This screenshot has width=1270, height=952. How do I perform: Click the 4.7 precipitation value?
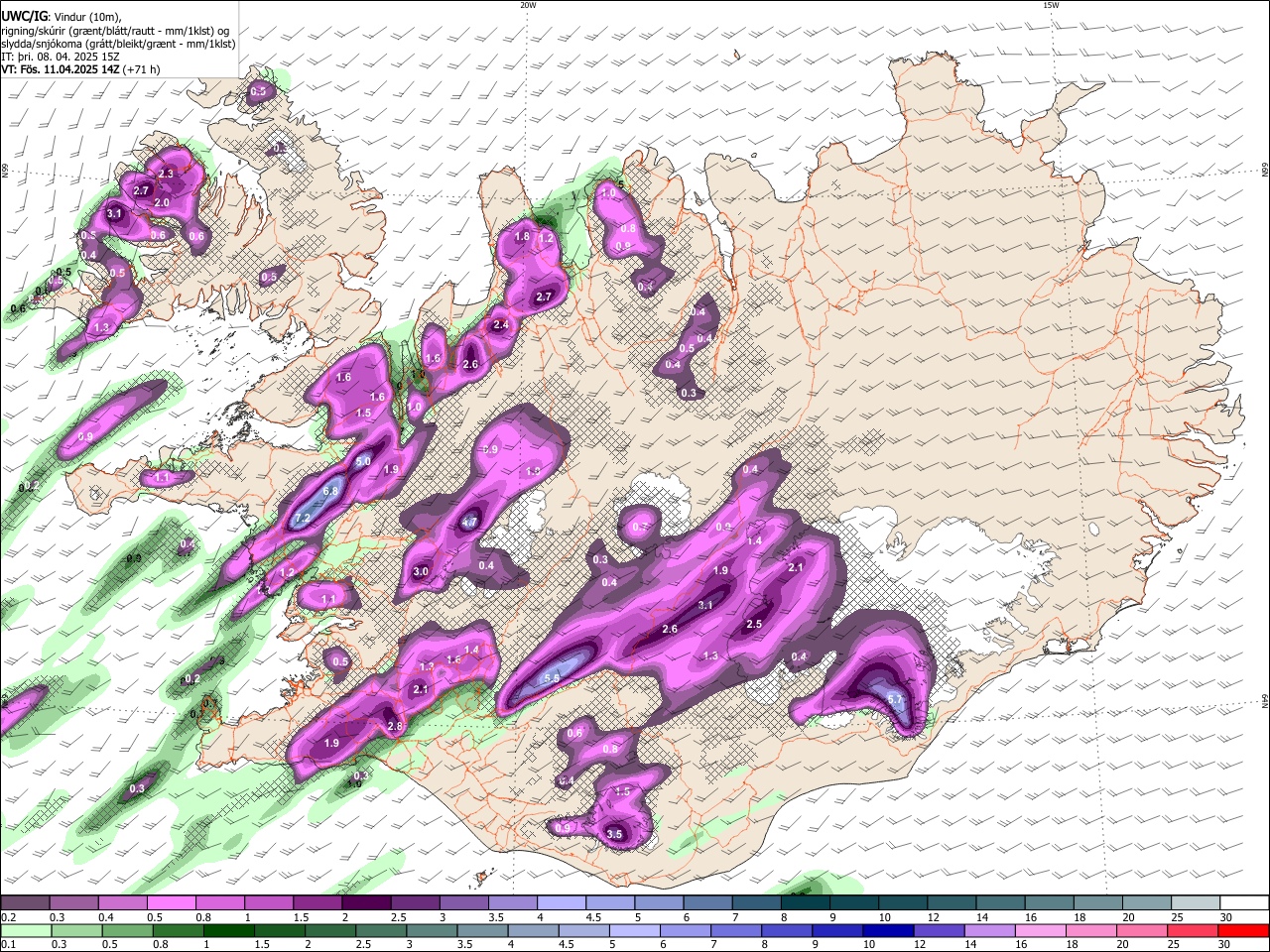tap(470, 522)
